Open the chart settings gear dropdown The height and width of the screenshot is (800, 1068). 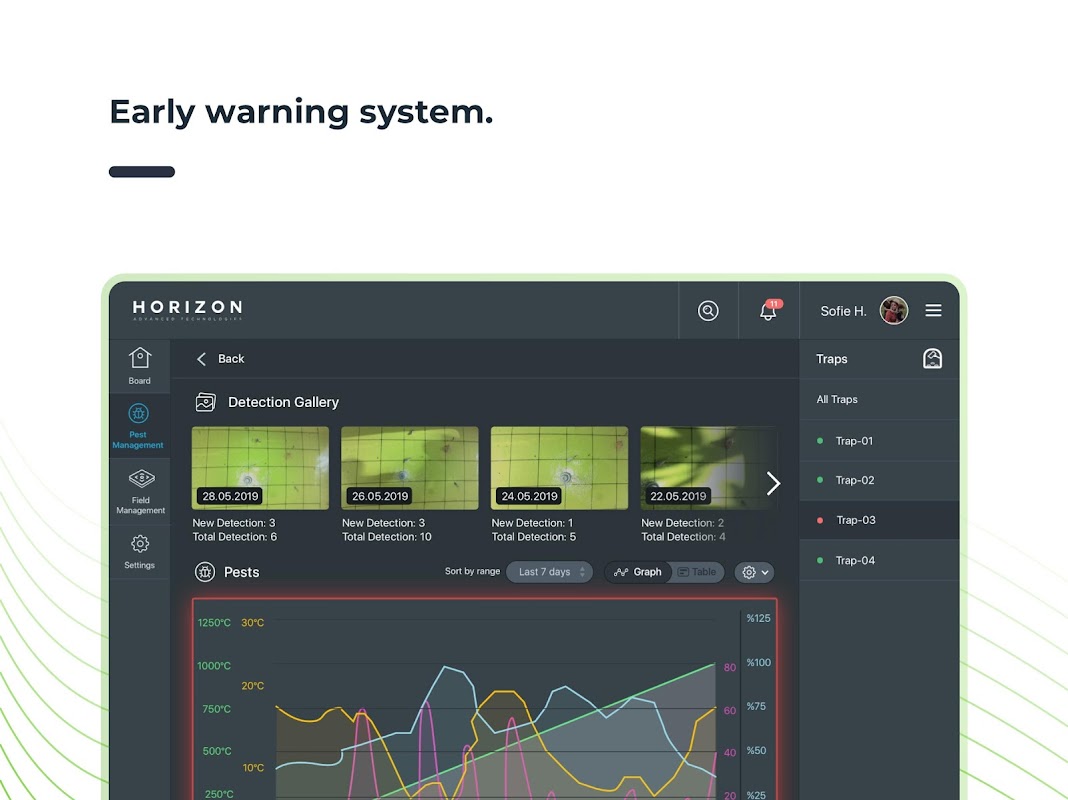pyautogui.click(x=755, y=572)
